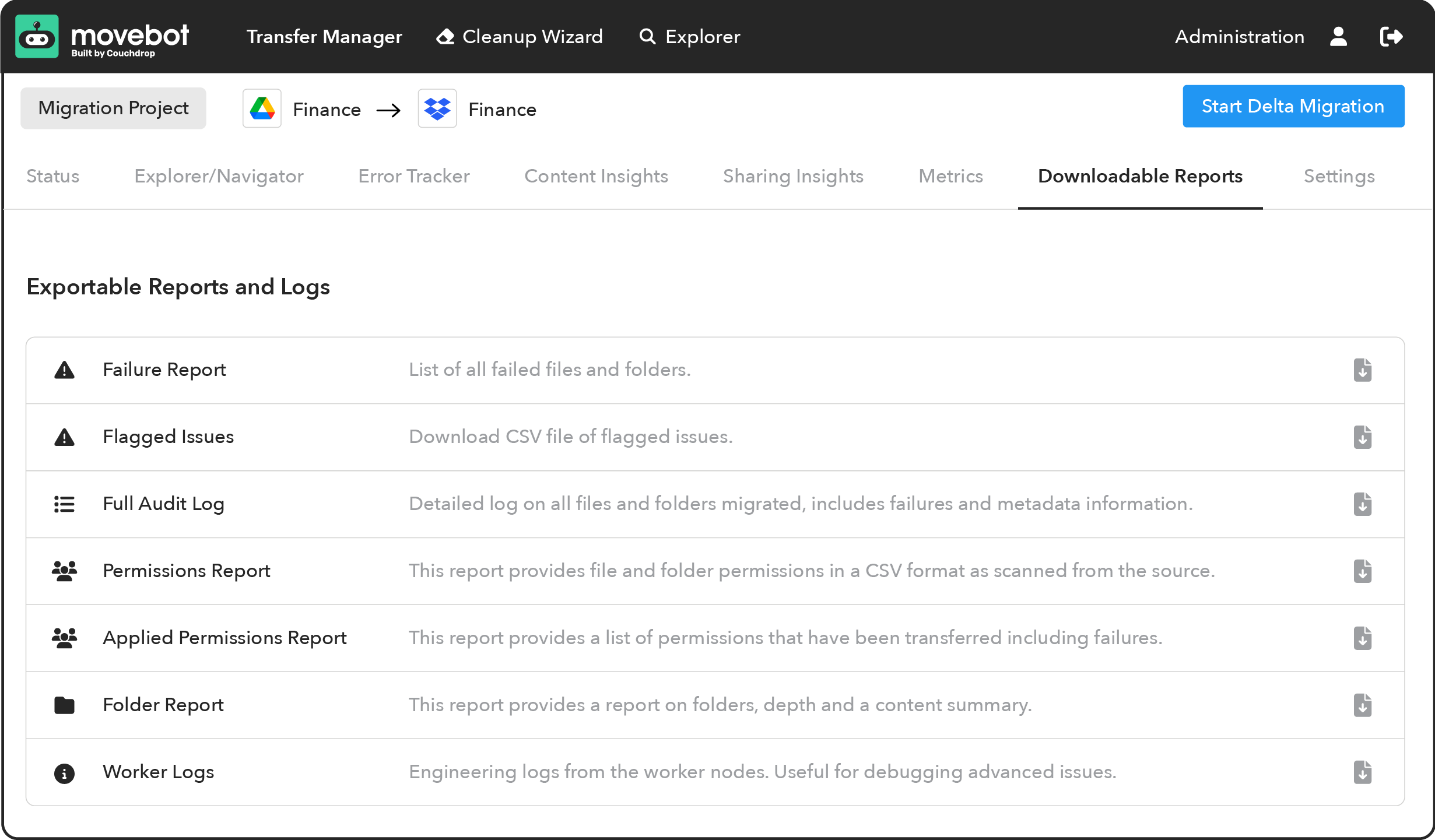
Task: Open the Sharing Insights tab
Action: (793, 176)
